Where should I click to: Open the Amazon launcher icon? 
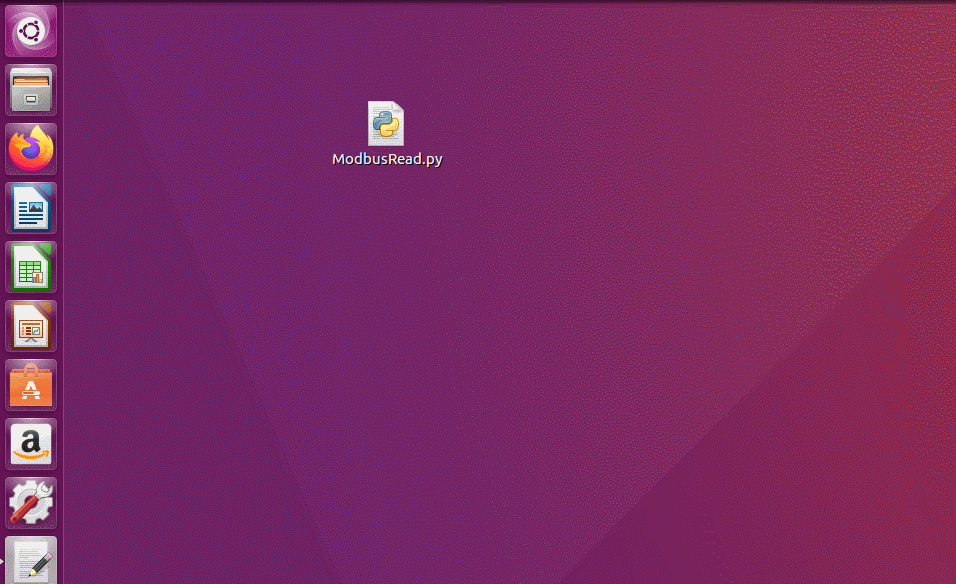pos(31,444)
